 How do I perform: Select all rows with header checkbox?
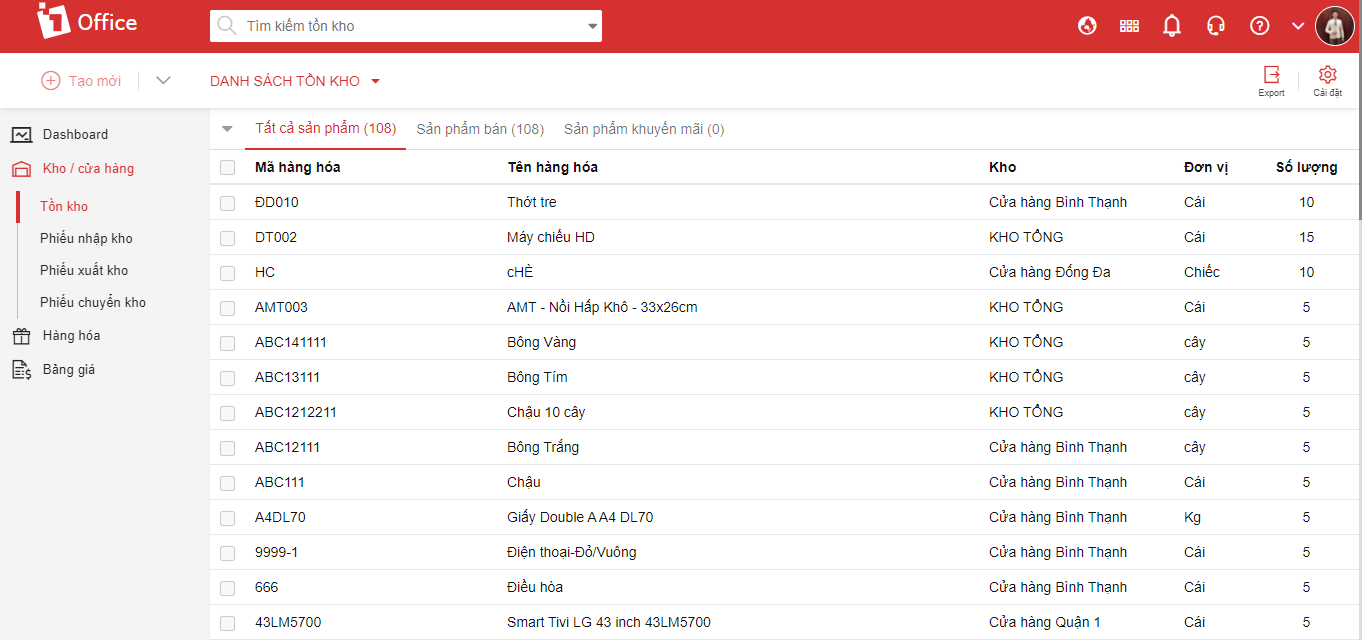click(228, 168)
